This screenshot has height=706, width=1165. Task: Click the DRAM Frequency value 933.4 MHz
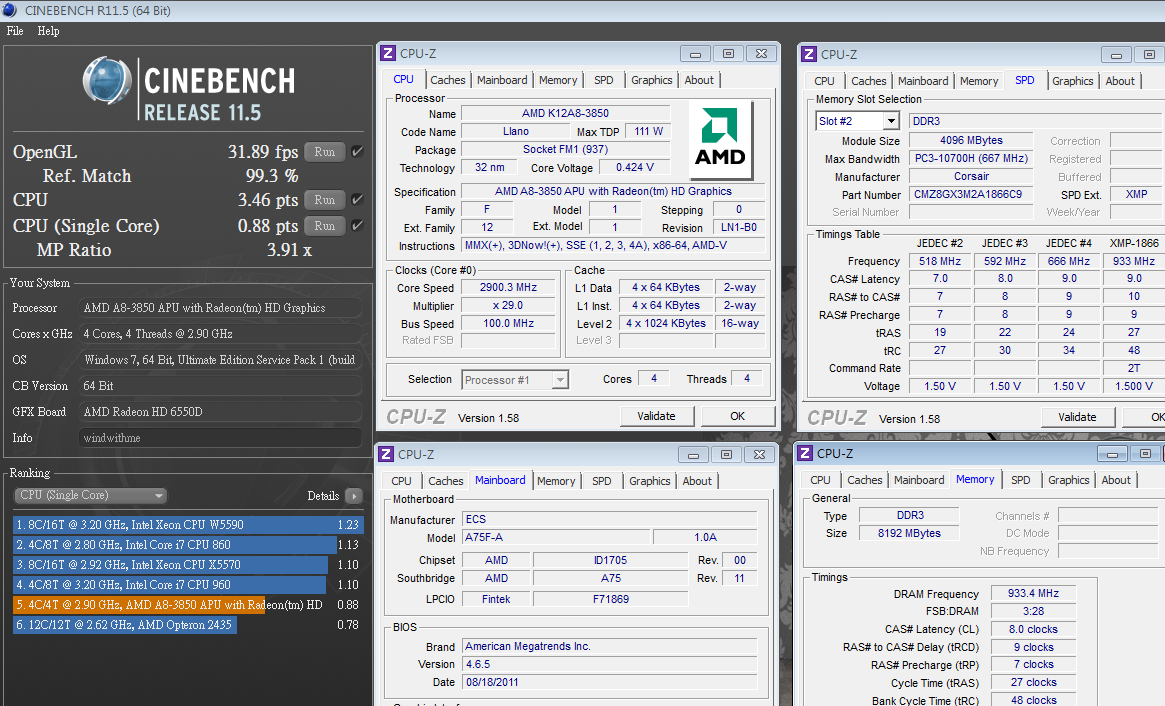(1033, 593)
